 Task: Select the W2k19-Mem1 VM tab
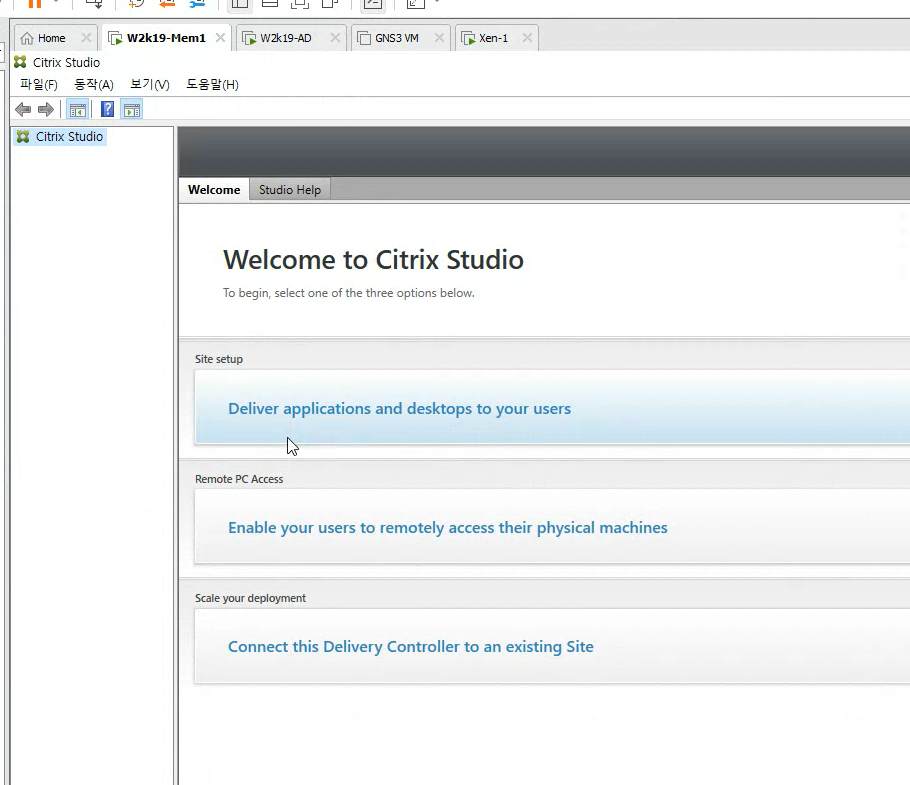click(166, 38)
